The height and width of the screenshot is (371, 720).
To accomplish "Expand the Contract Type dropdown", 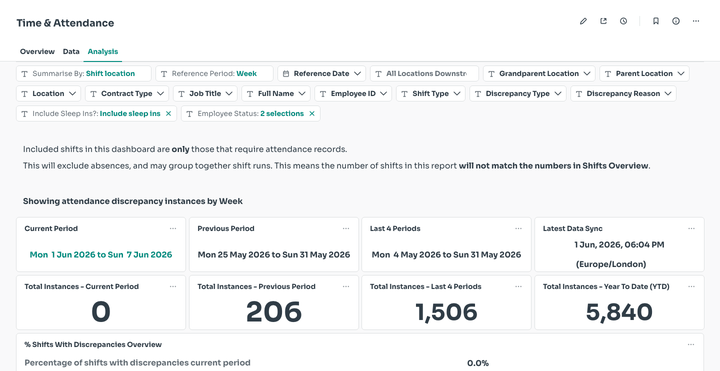I will click(127, 94).
